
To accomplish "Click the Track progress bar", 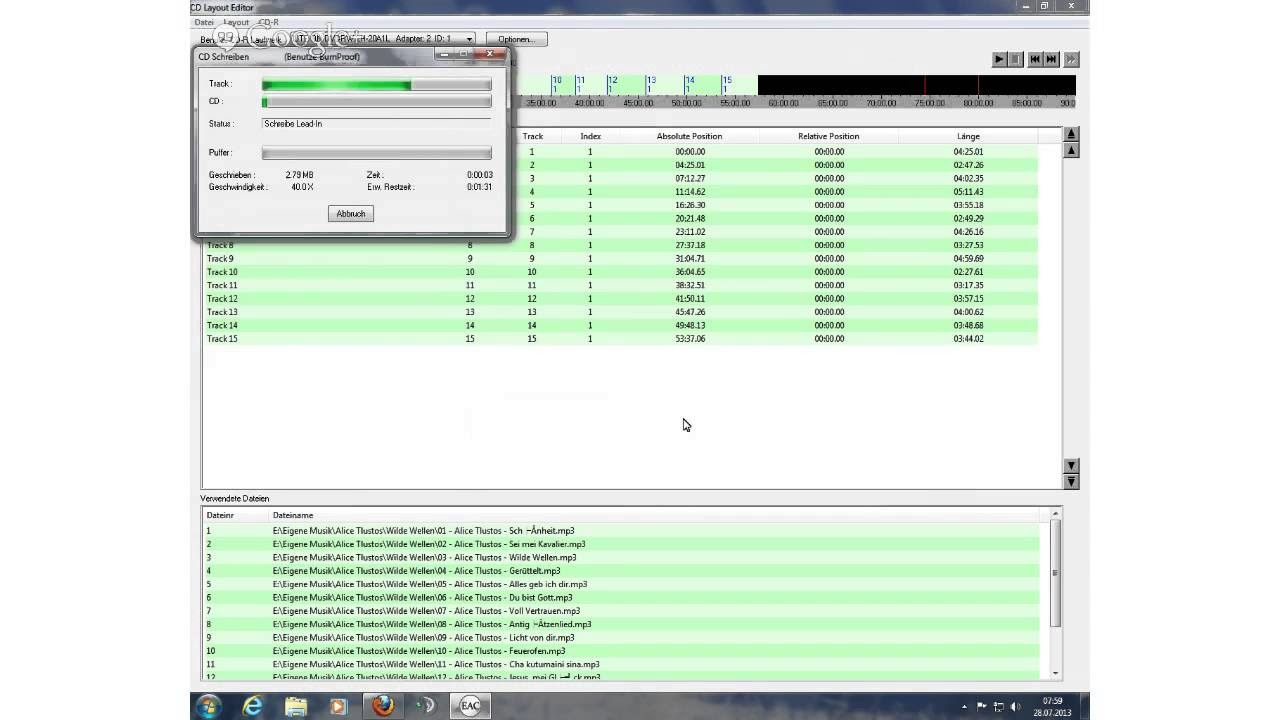I will tap(377, 85).
